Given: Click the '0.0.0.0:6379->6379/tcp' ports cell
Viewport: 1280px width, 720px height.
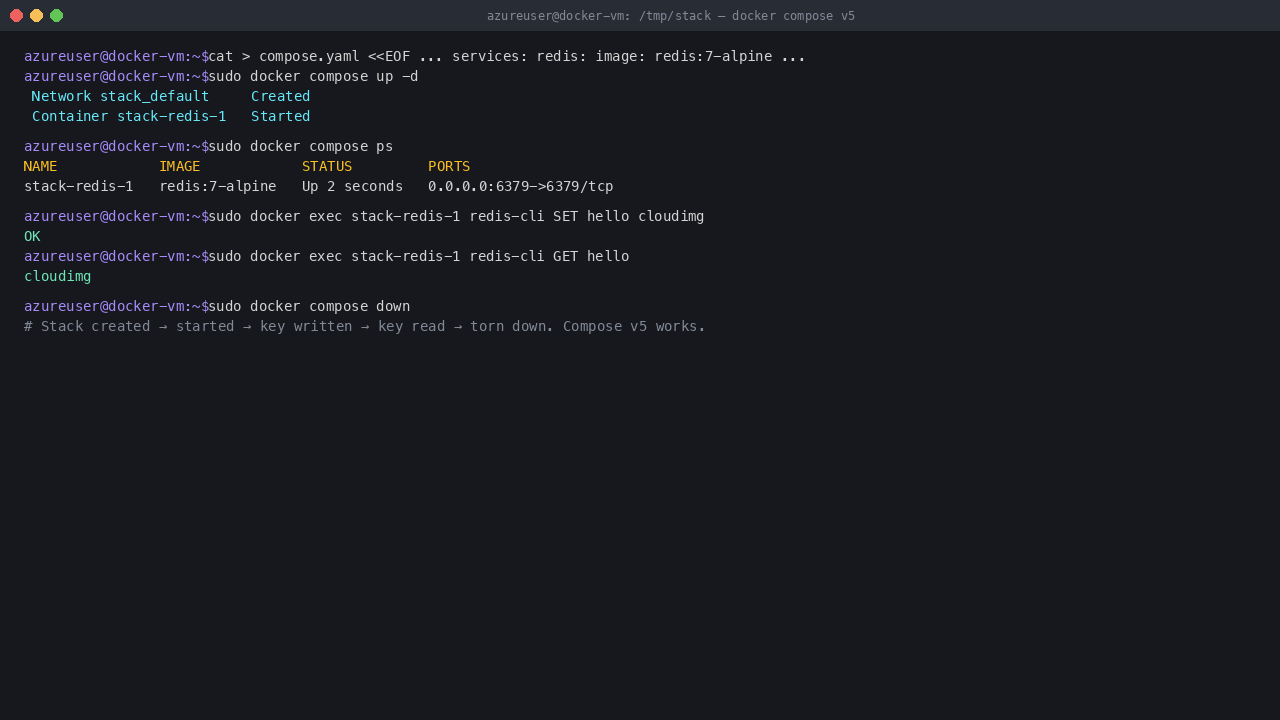Looking at the screenshot, I should coord(520,186).
